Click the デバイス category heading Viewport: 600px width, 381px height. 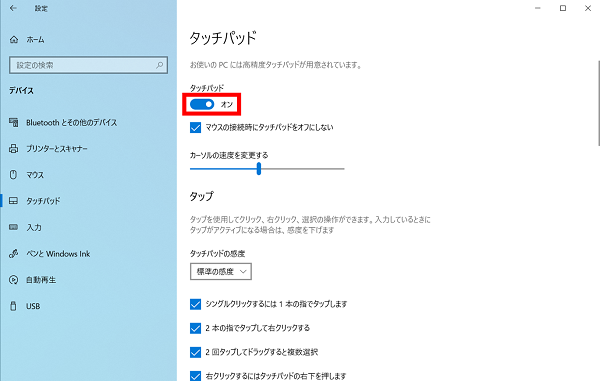[21, 90]
